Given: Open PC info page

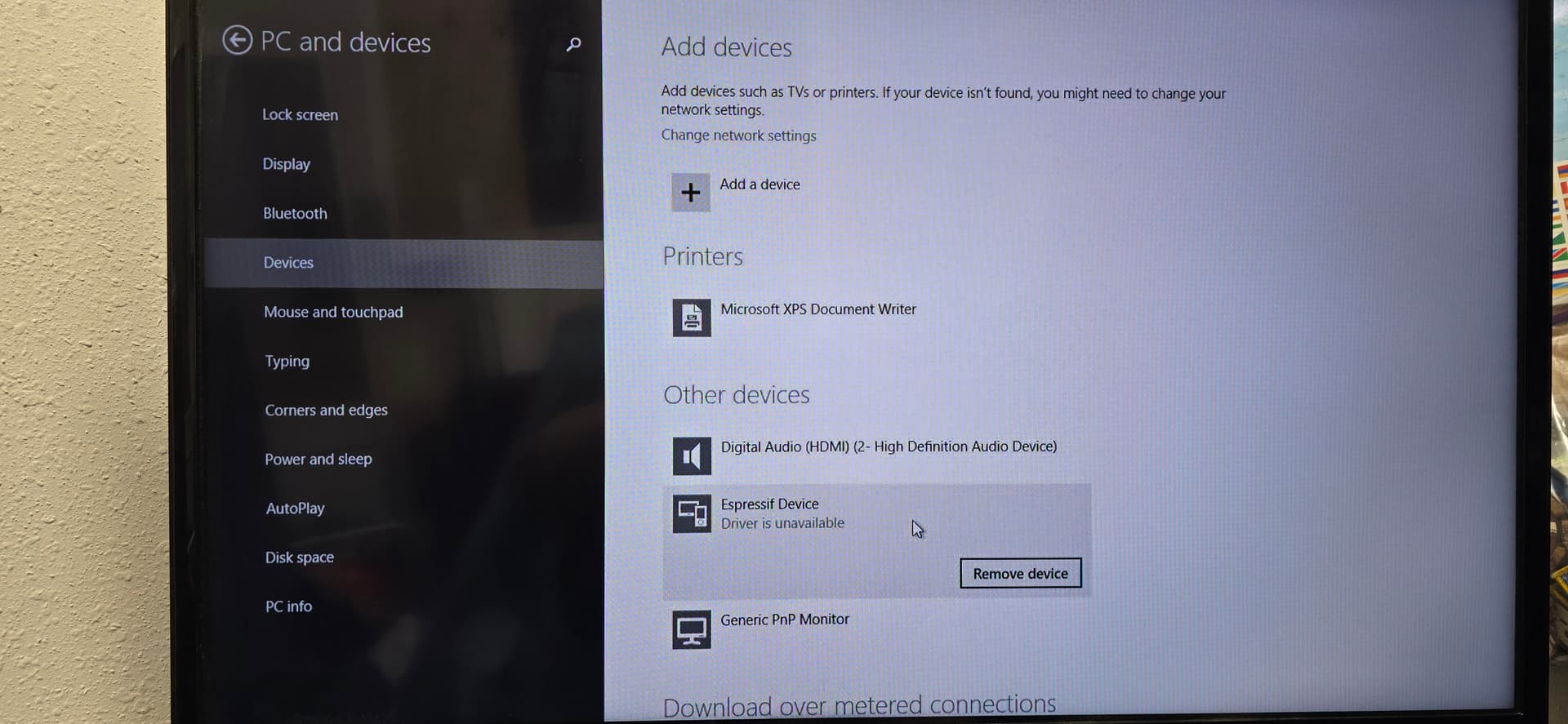Looking at the screenshot, I should 288,606.
